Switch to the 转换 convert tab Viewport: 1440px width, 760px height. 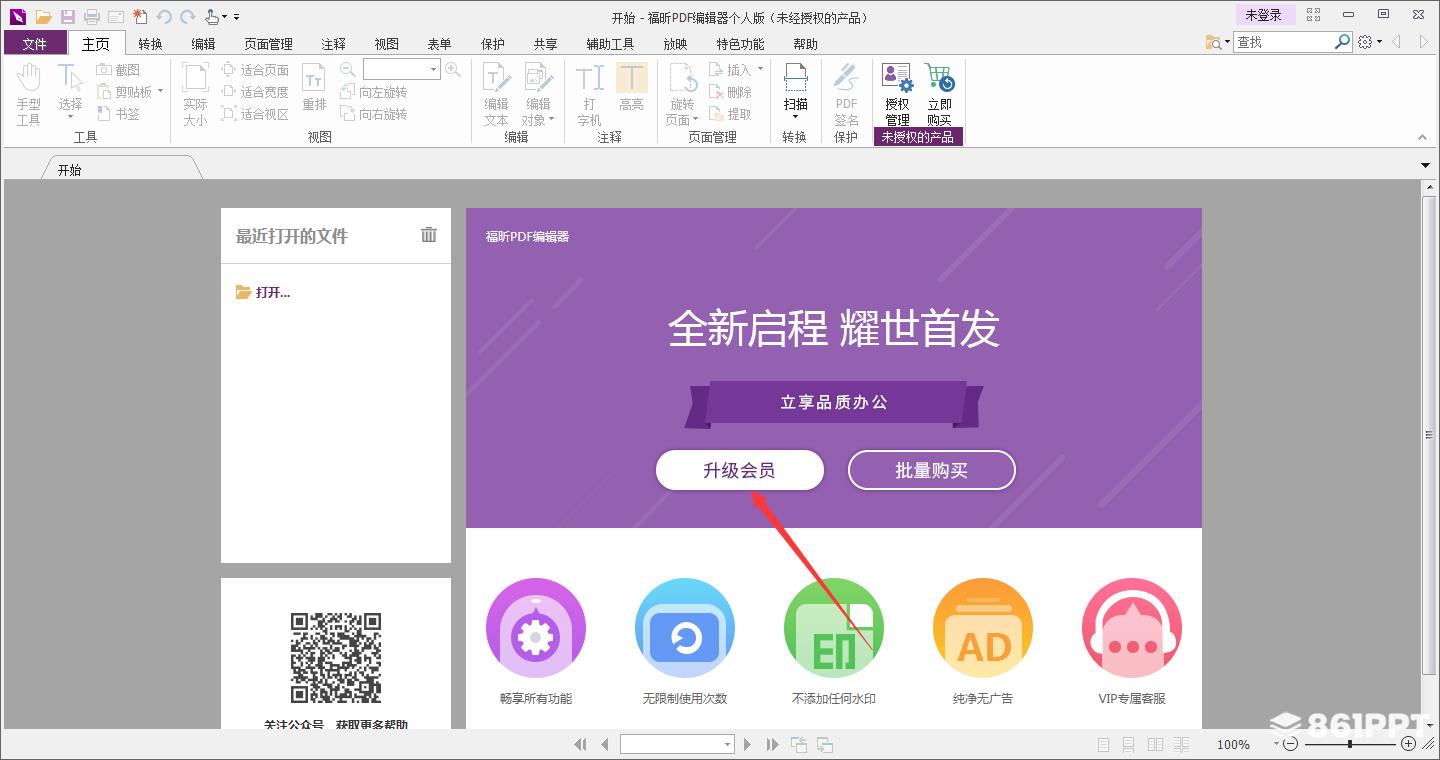150,44
